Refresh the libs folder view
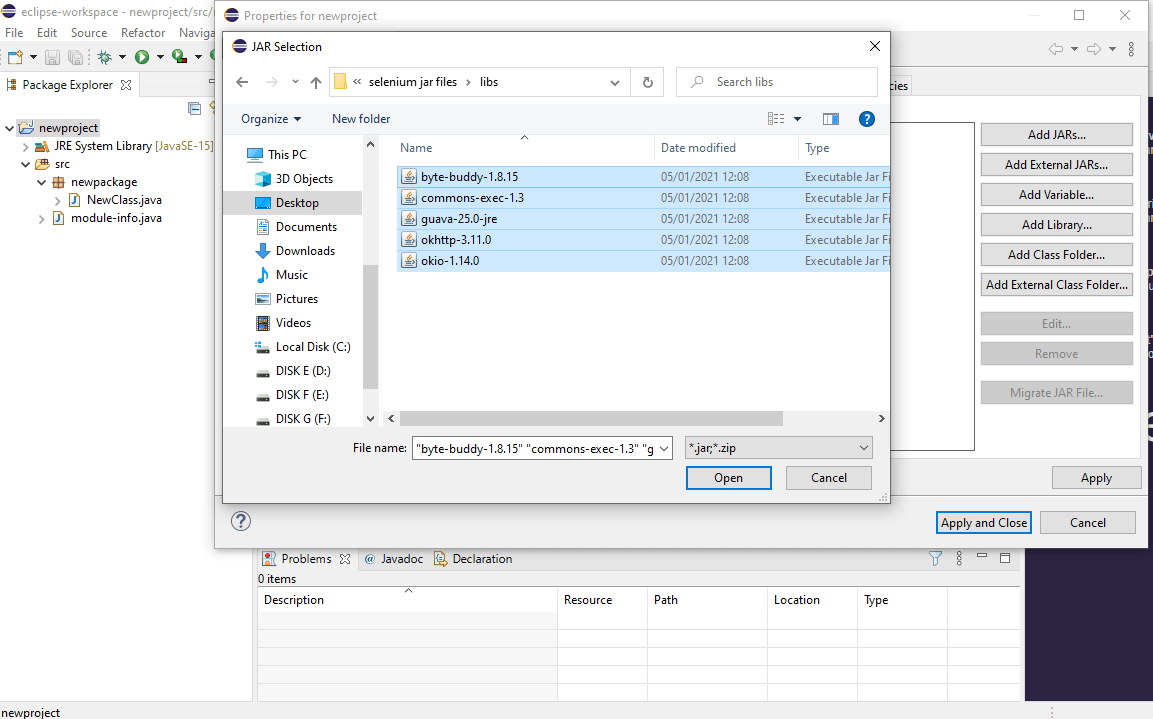This screenshot has width=1153, height=719. (648, 82)
